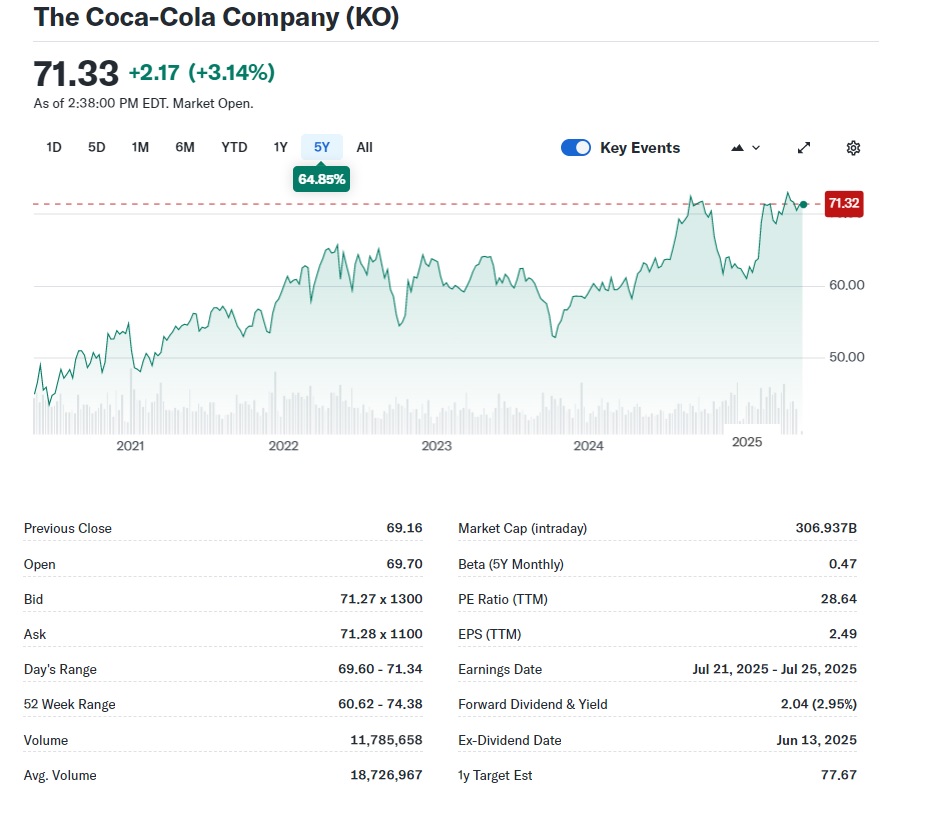The width and height of the screenshot is (940, 833).
Task: Click the +2.17 price change value
Action: (x=154, y=73)
